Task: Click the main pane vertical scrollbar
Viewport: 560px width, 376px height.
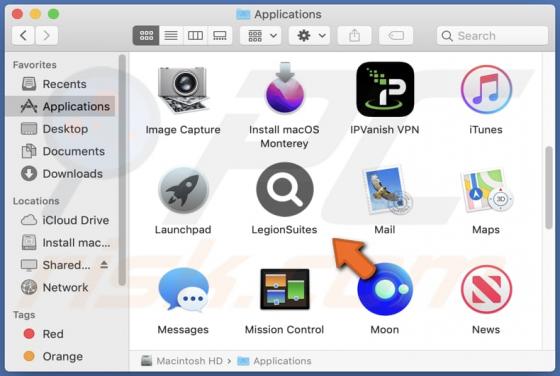Action: pyautogui.click(x=549, y=187)
